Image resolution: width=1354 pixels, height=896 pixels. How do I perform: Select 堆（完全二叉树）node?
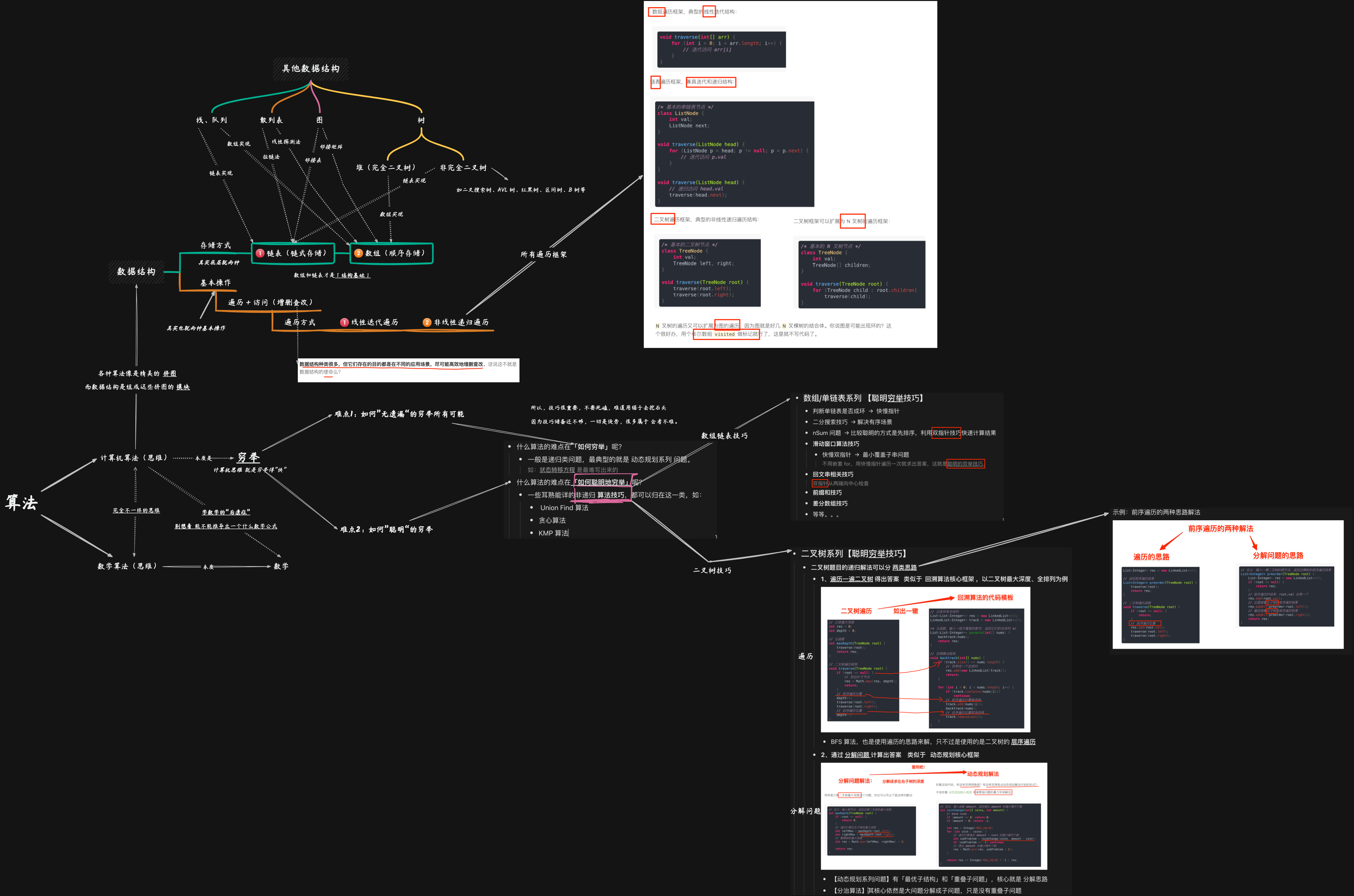coord(386,168)
